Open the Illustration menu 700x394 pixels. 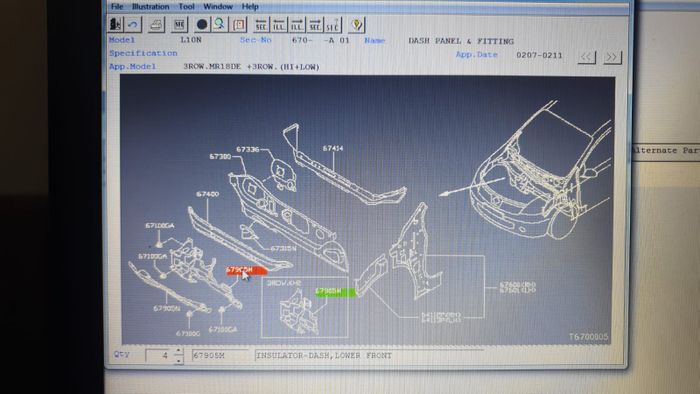150,7
